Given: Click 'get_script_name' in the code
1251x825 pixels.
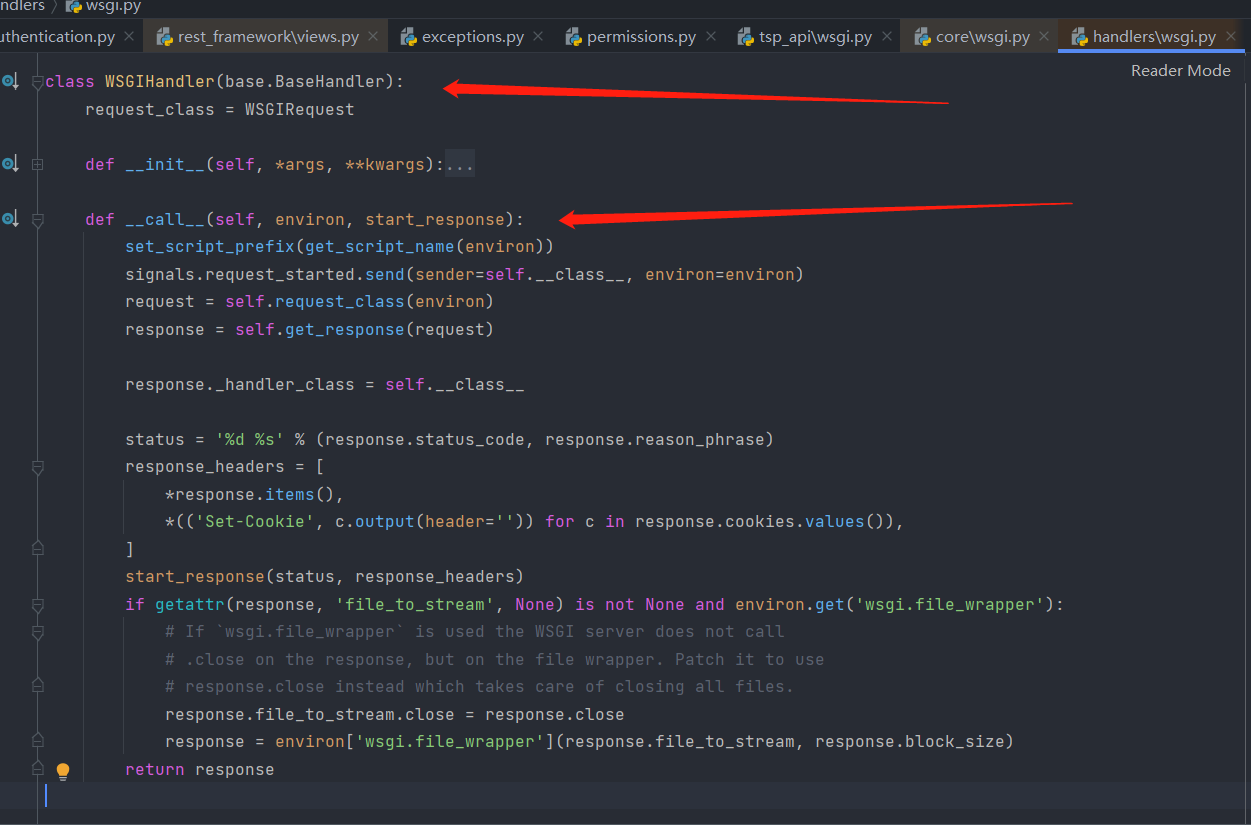Looking at the screenshot, I should tap(380, 247).
